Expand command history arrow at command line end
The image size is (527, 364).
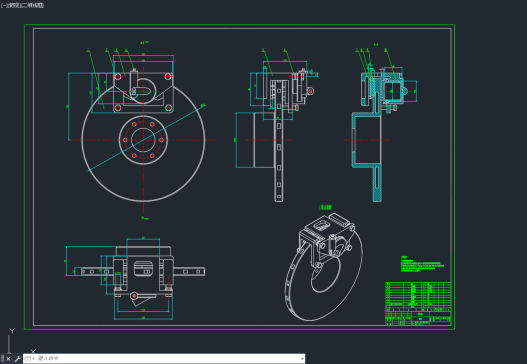[302, 359]
